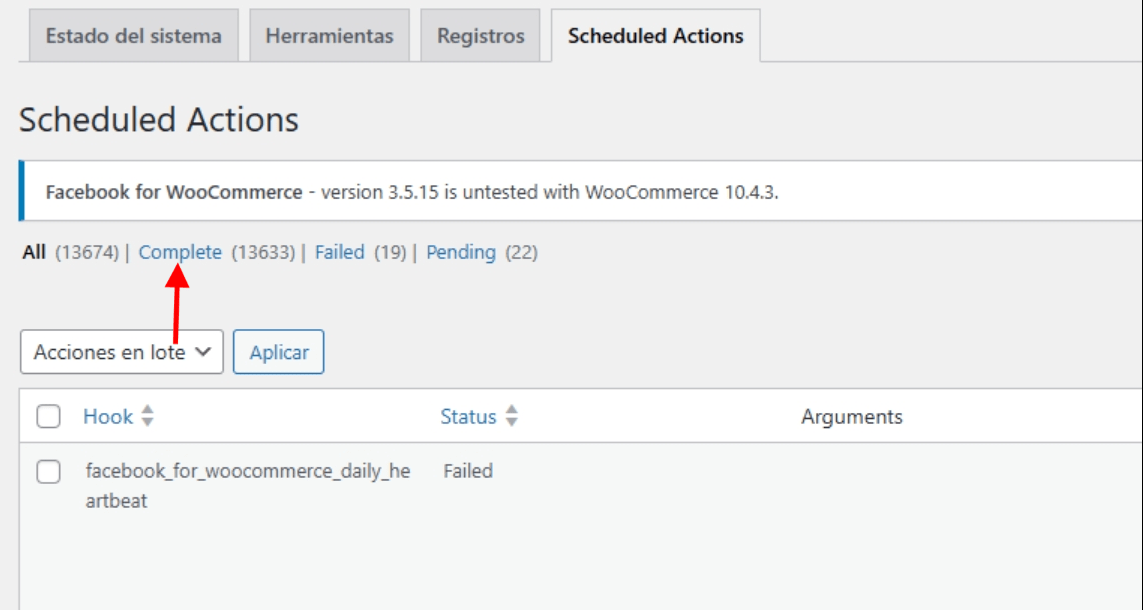The image size is (1143, 610).
Task: View Pending actions filter
Action: pos(461,253)
